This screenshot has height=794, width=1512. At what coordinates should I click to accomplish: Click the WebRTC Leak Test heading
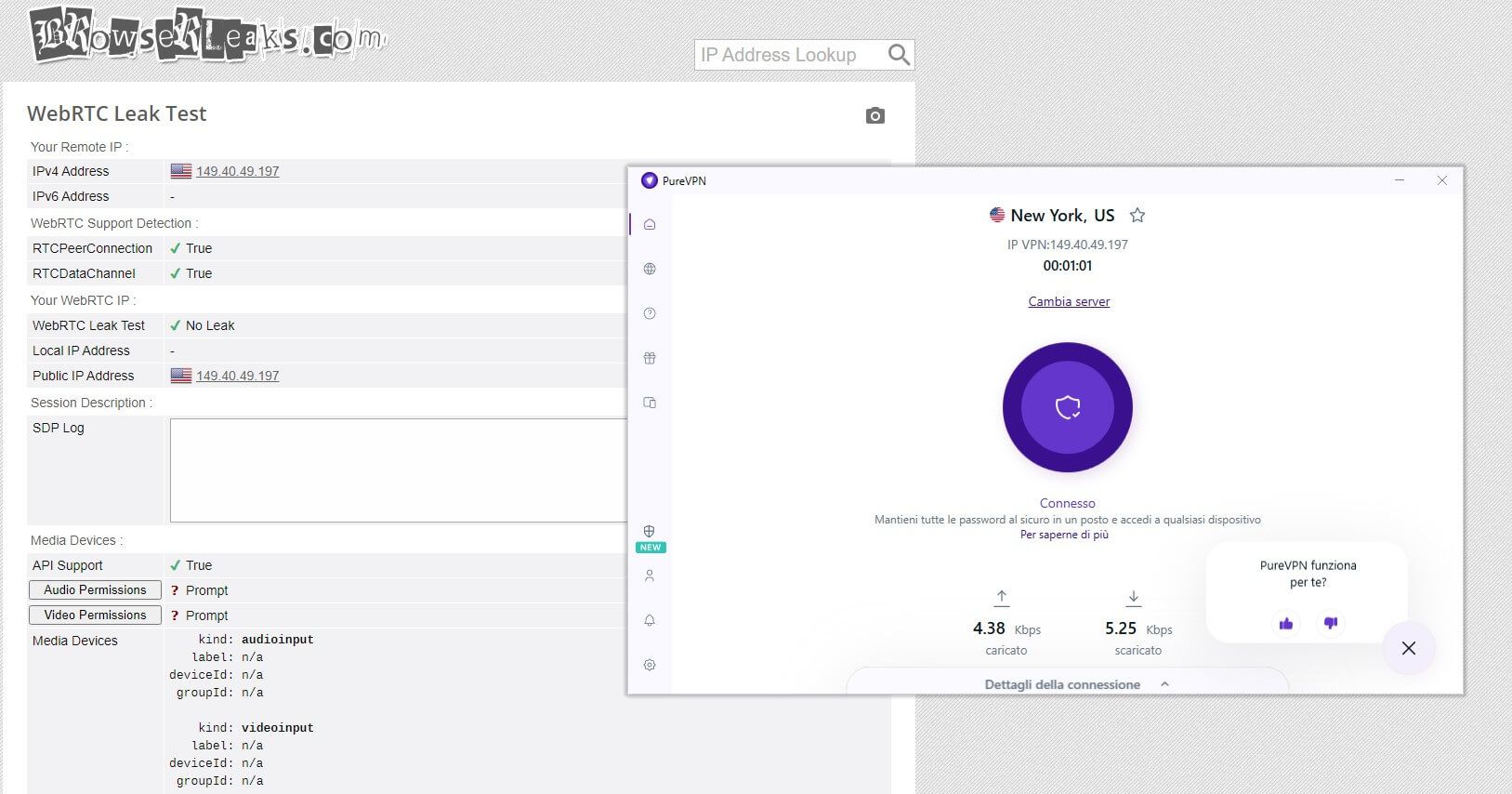(x=116, y=113)
